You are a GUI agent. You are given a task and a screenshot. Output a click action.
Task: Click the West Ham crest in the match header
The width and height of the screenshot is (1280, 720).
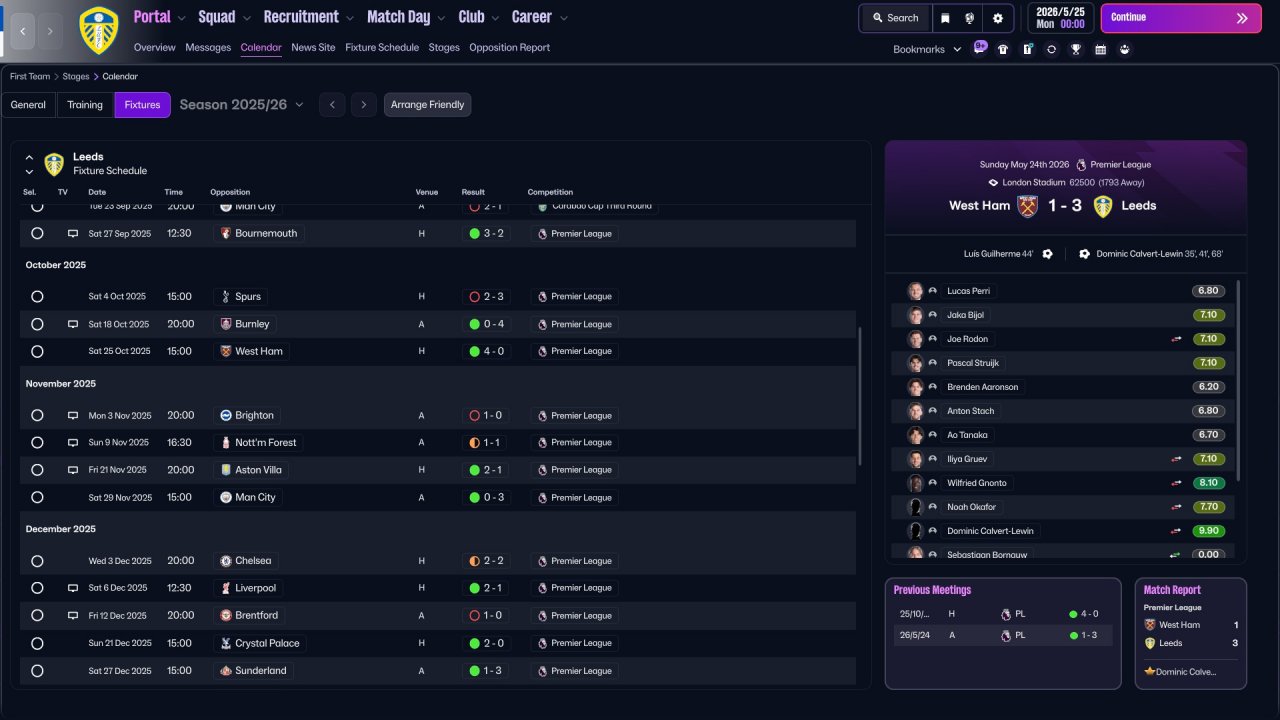click(x=1027, y=206)
